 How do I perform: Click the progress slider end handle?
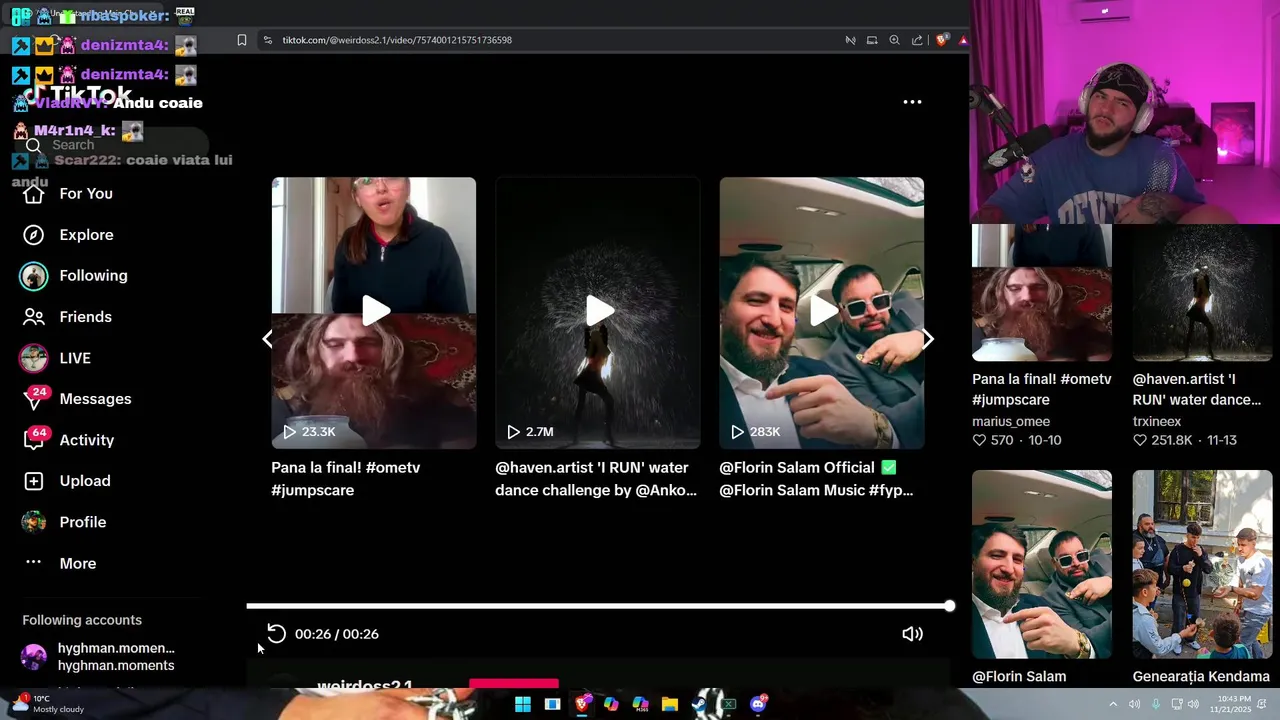pos(949,606)
